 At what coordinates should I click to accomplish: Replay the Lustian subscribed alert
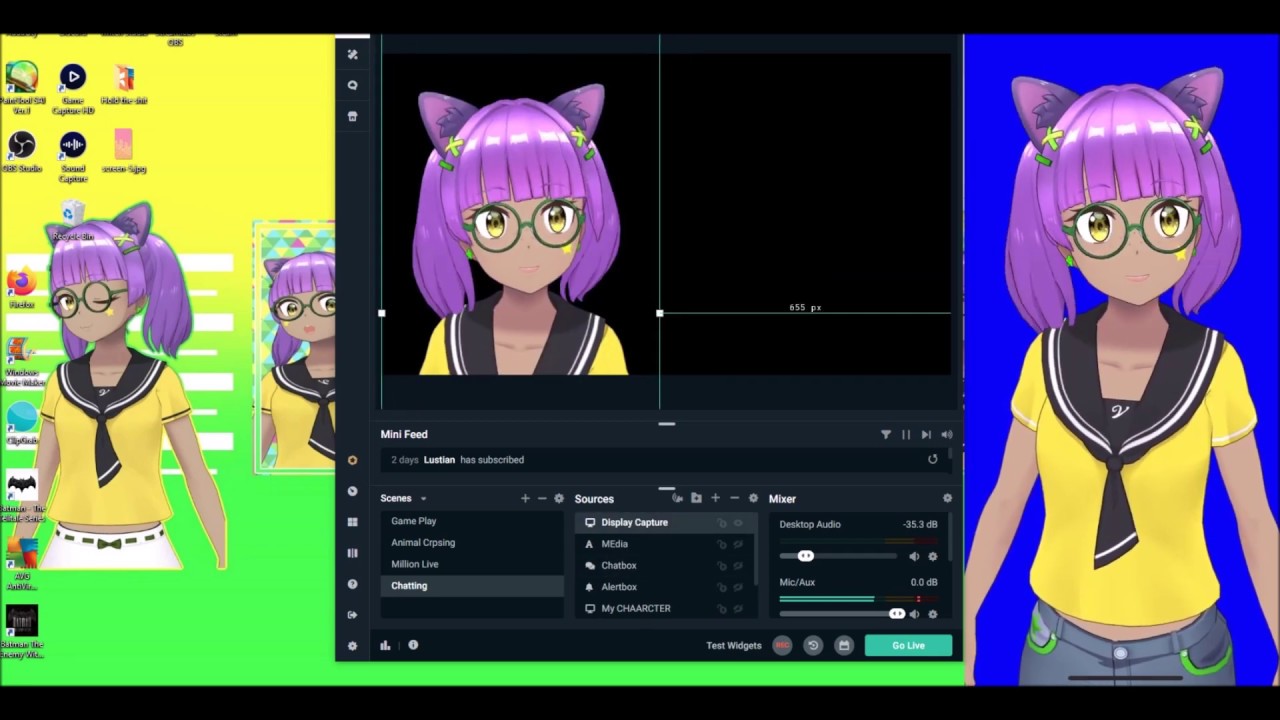click(932, 459)
